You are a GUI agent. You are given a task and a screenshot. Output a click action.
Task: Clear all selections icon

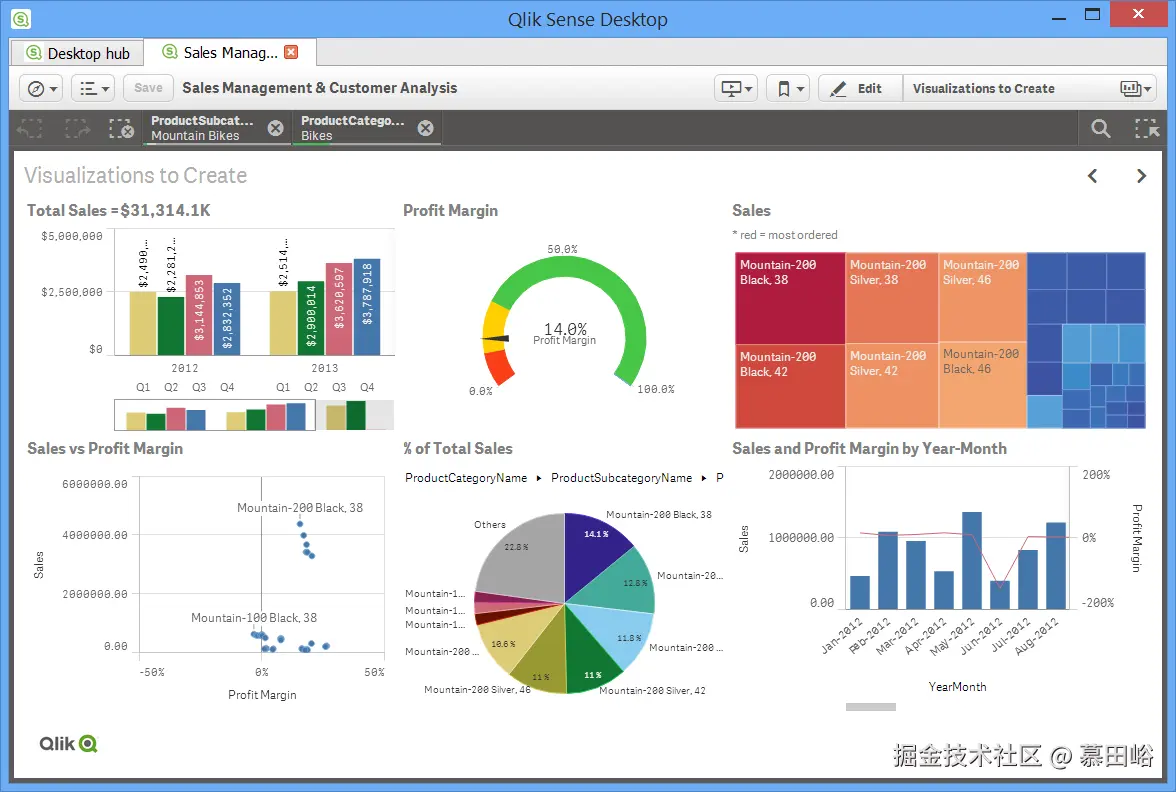121,128
